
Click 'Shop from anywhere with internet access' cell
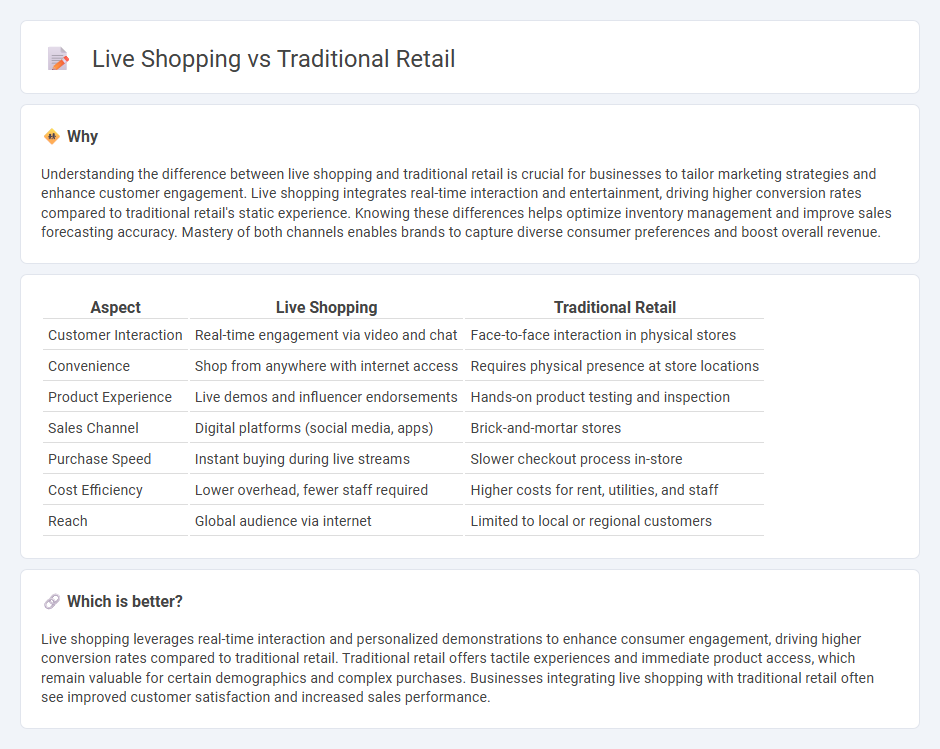coord(326,366)
